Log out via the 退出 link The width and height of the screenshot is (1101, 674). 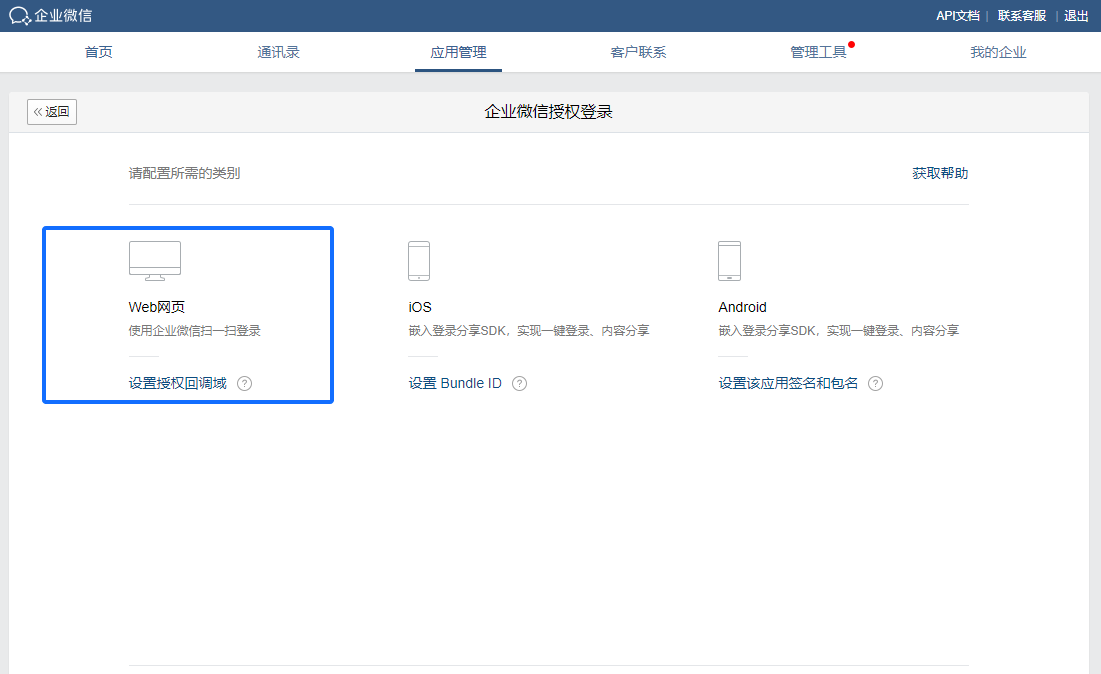click(1076, 15)
